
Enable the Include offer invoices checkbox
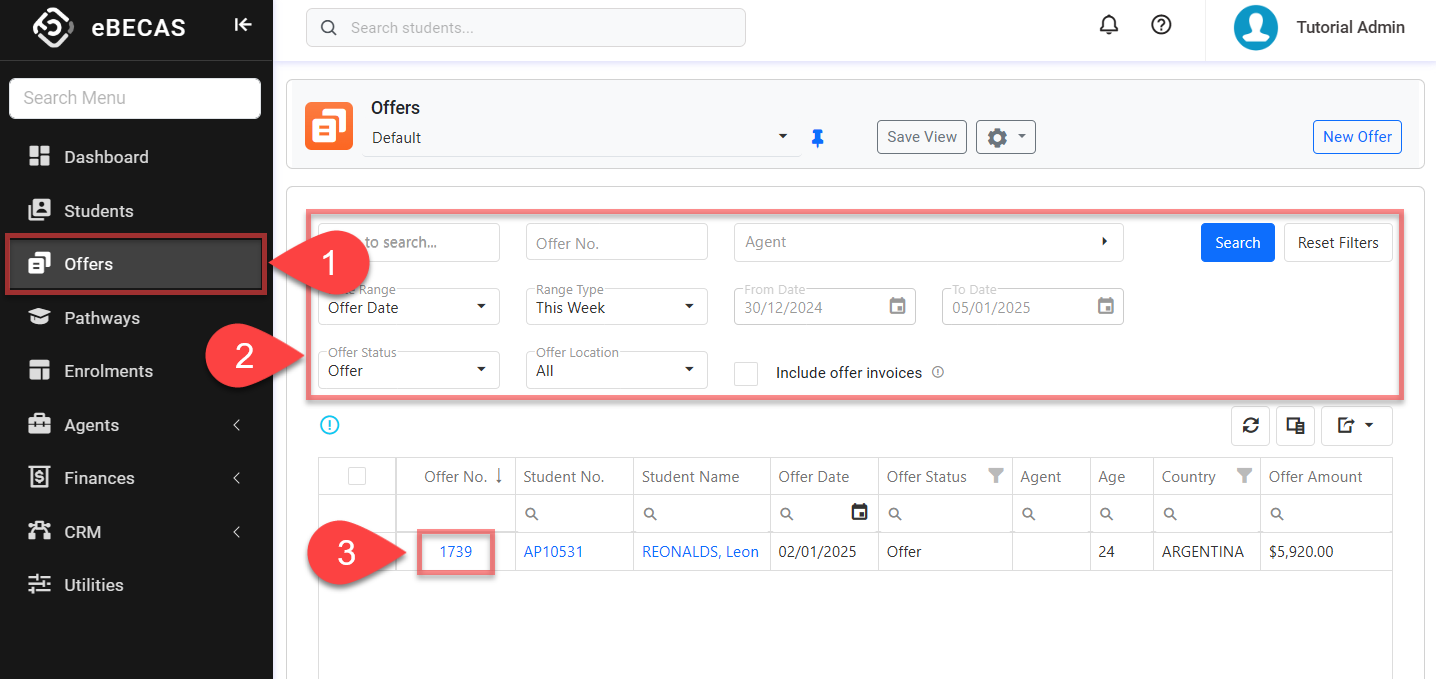click(x=746, y=373)
